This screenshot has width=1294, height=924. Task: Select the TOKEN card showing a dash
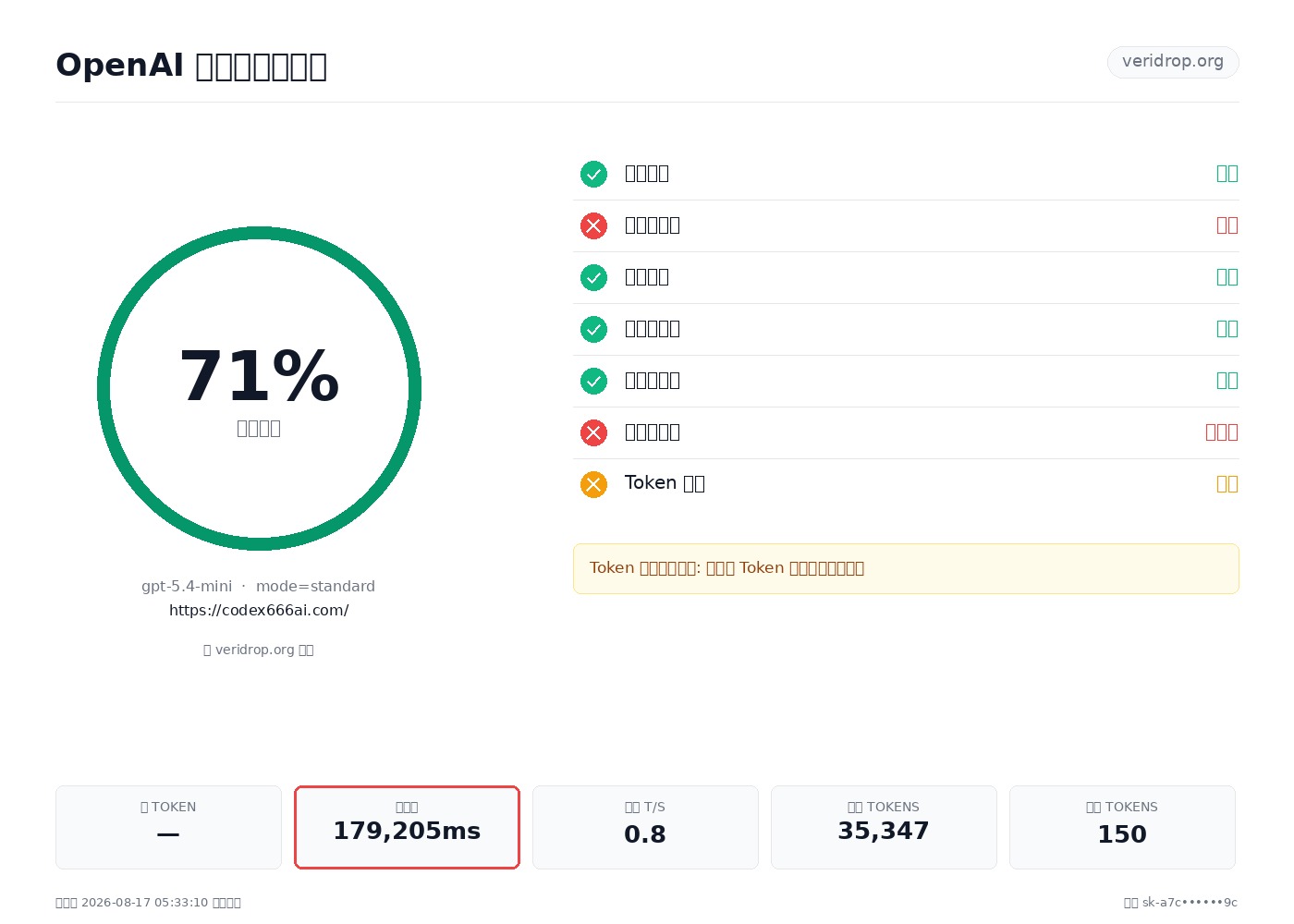pos(168,827)
